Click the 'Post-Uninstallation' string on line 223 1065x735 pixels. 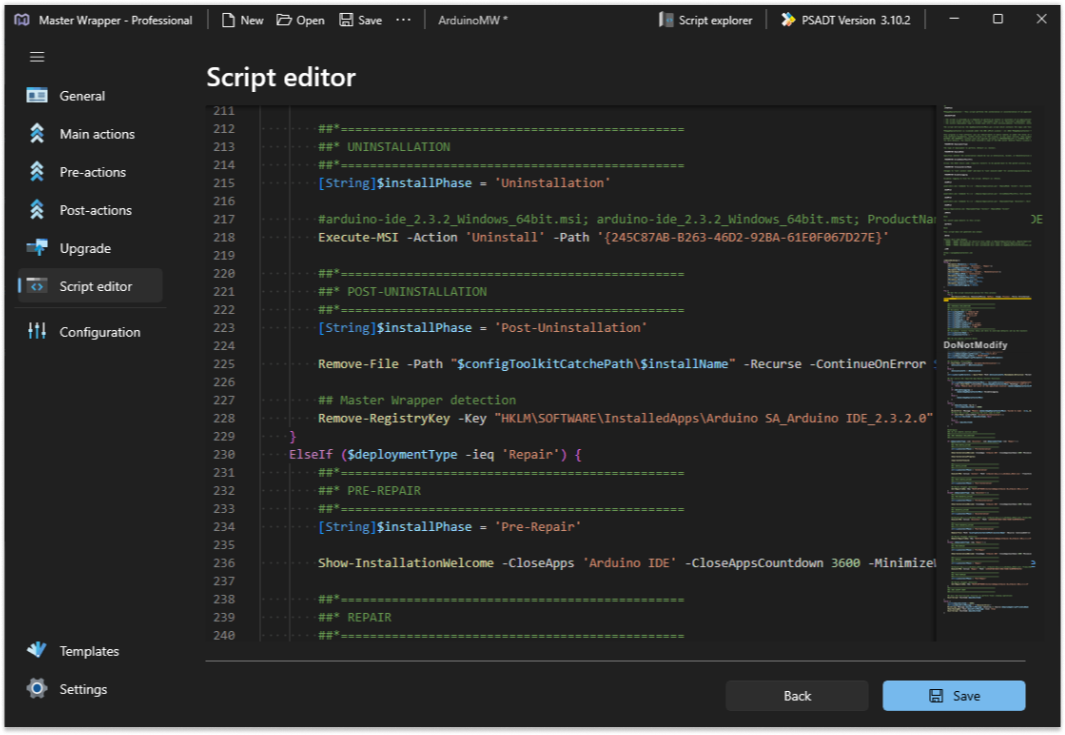click(x=571, y=327)
